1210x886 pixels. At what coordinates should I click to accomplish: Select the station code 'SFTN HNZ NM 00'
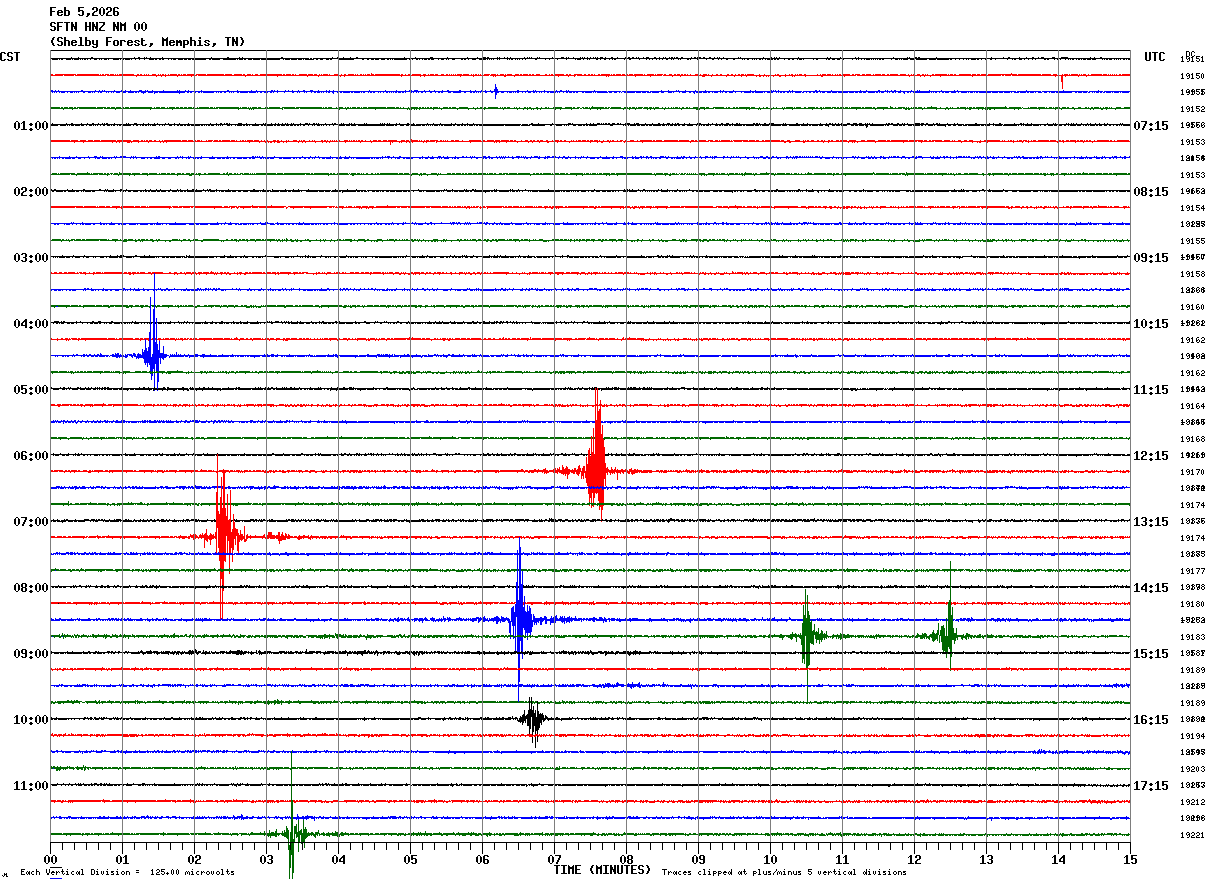coord(98,27)
